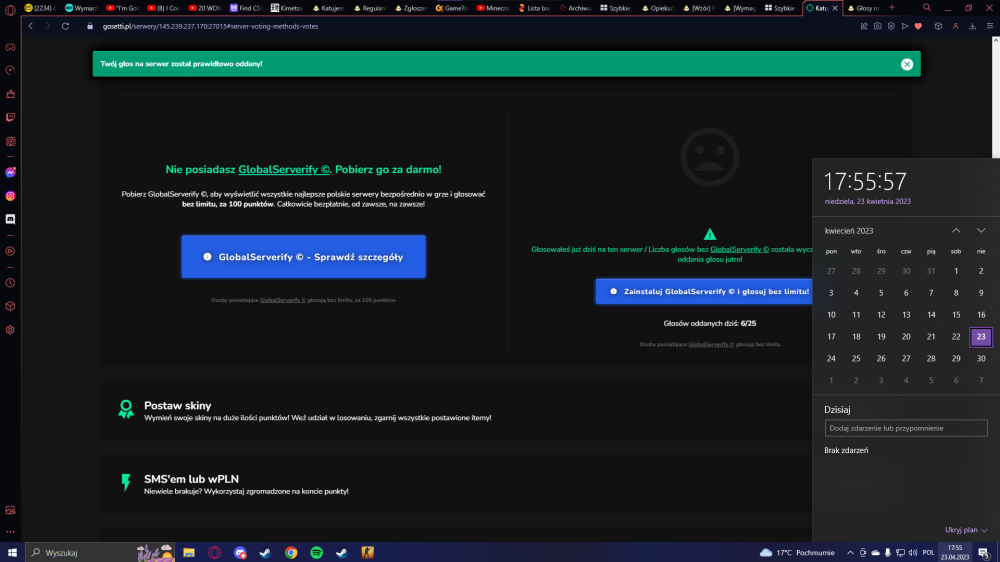Open Spotify from the taskbar
The width and height of the screenshot is (1000, 562).
(316, 552)
